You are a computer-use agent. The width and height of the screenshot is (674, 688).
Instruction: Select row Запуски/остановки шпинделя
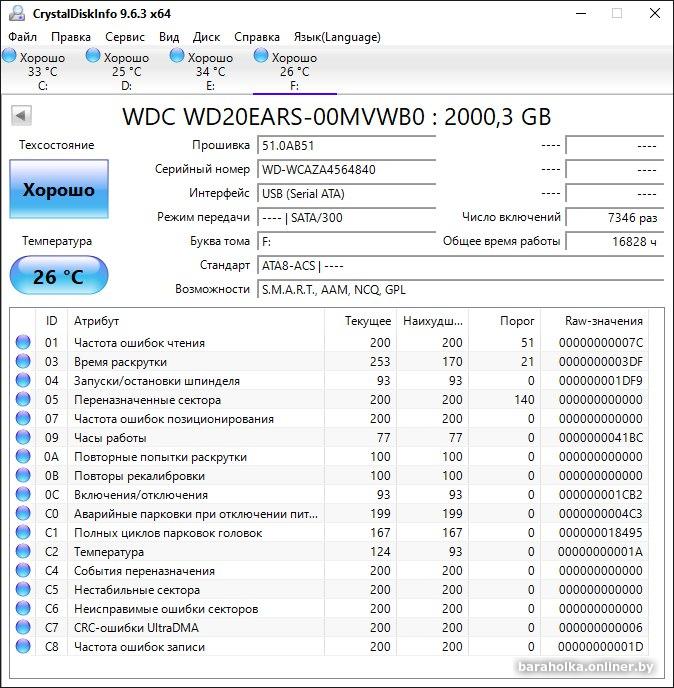[329, 380]
